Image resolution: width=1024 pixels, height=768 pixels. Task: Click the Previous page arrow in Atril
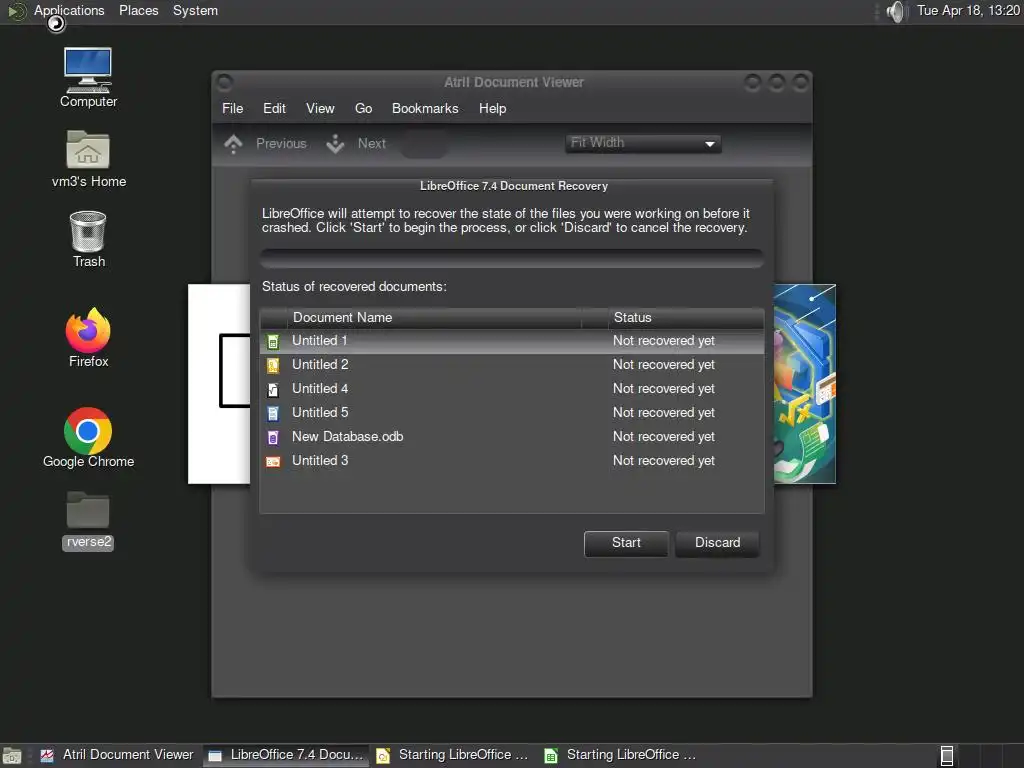pyautogui.click(x=233, y=144)
